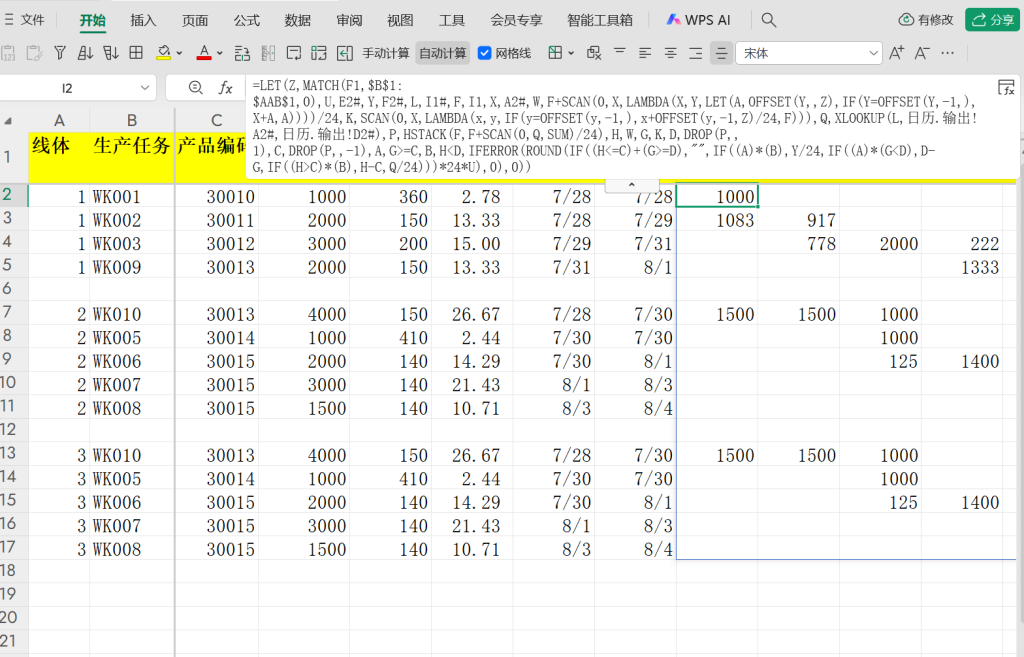The height and width of the screenshot is (657, 1024).
Task: Decrease font size with A- icon
Action: coord(921,53)
